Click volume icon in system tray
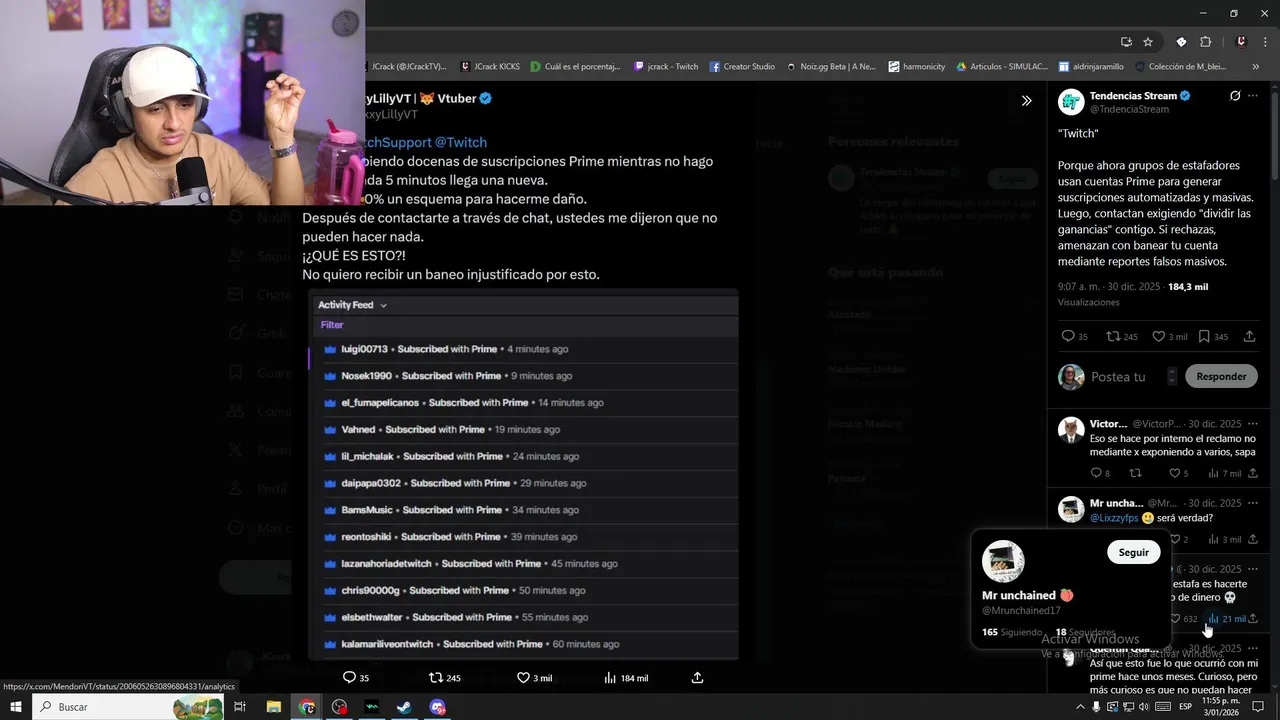This screenshot has height=720, width=1280. [x=1143, y=707]
